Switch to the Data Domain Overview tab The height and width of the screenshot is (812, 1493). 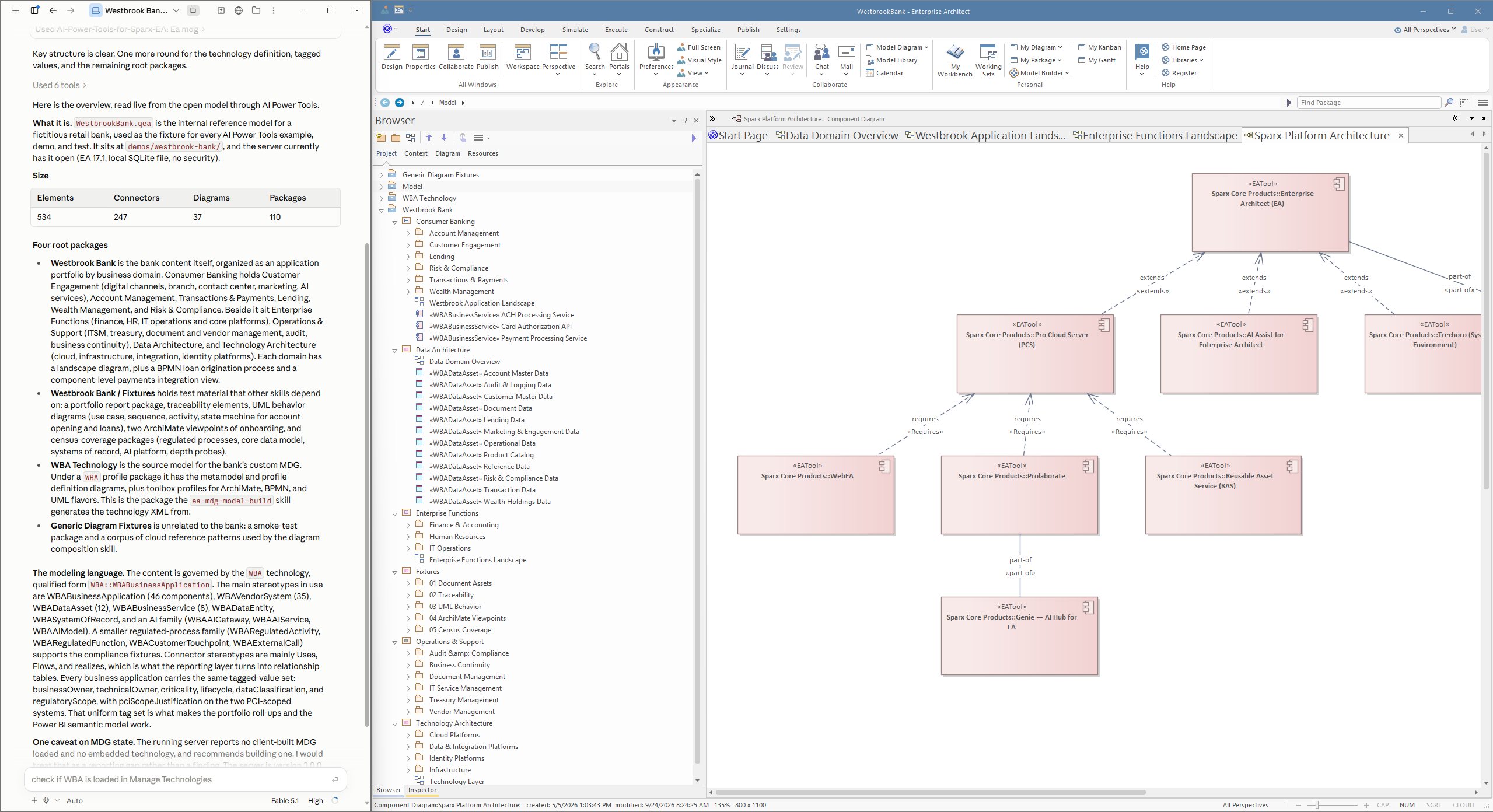coord(837,135)
